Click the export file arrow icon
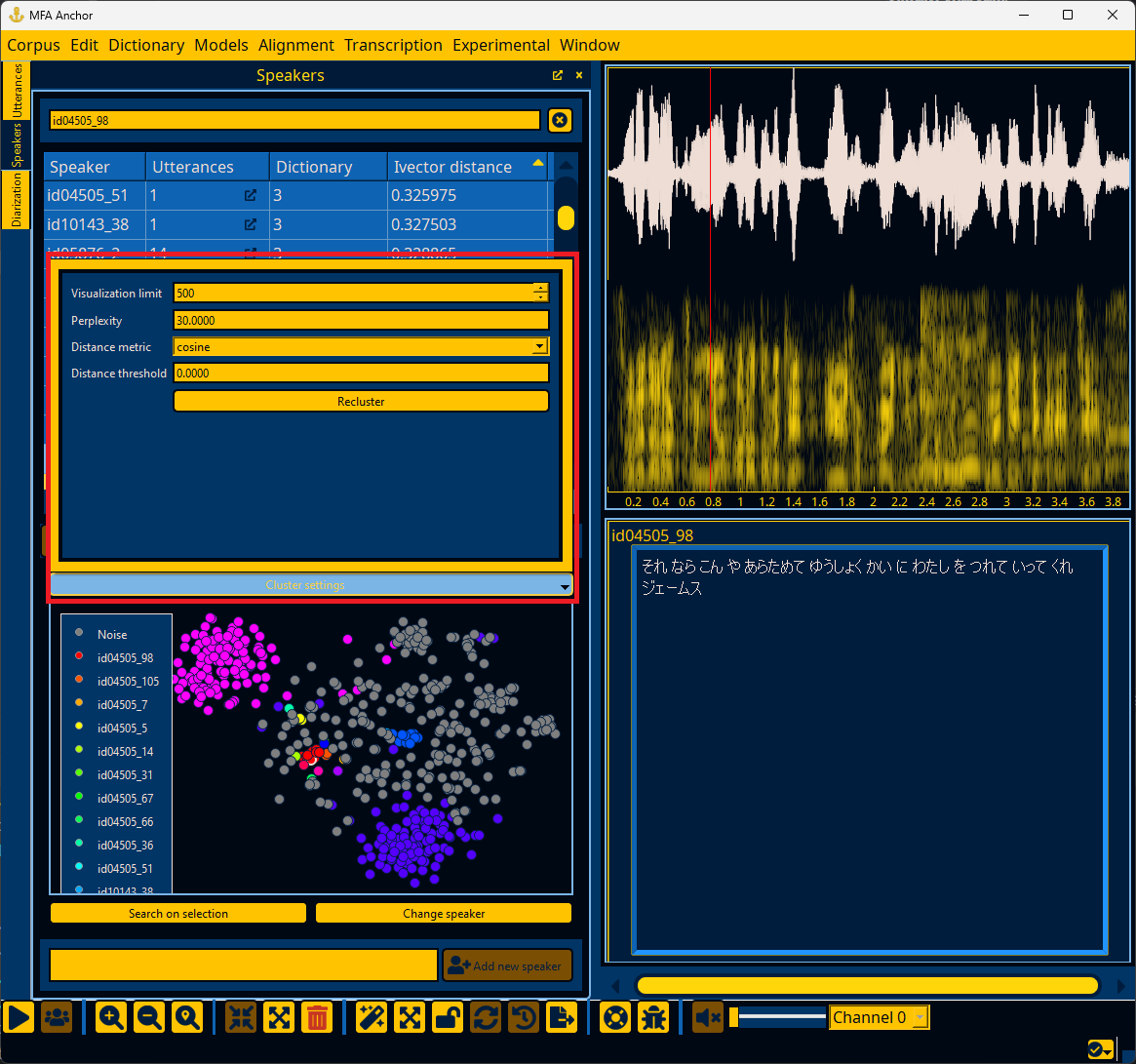Screen dimensions: 1136x1064 tap(562, 1018)
